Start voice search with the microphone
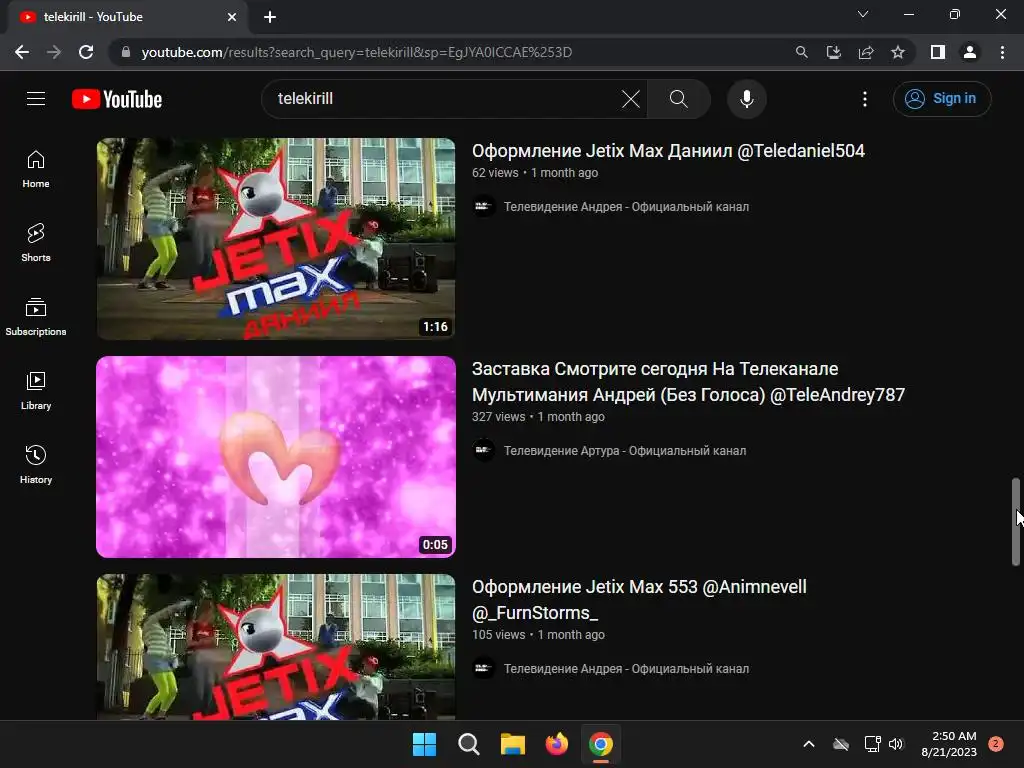1024x768 pixels. point(746,99)
